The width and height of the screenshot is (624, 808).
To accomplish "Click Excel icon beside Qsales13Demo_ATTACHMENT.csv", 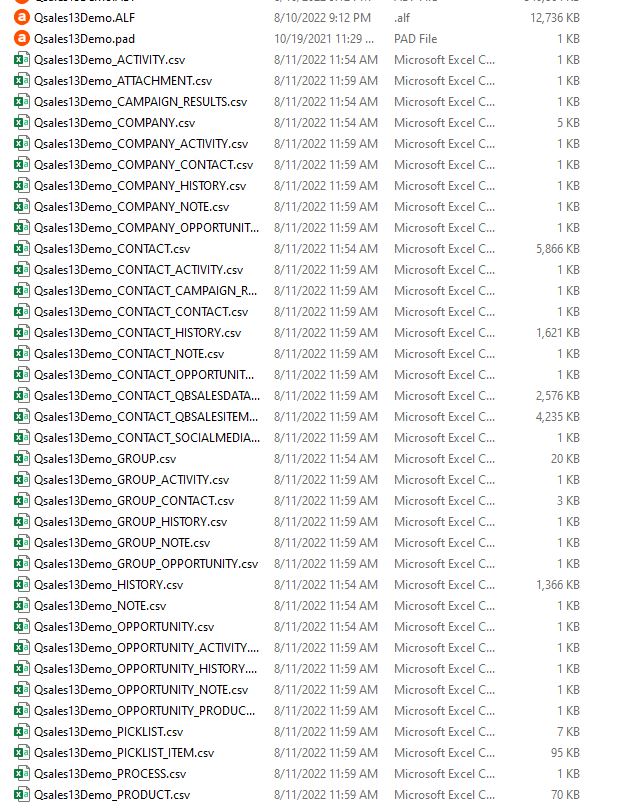I will coord(22,81).
